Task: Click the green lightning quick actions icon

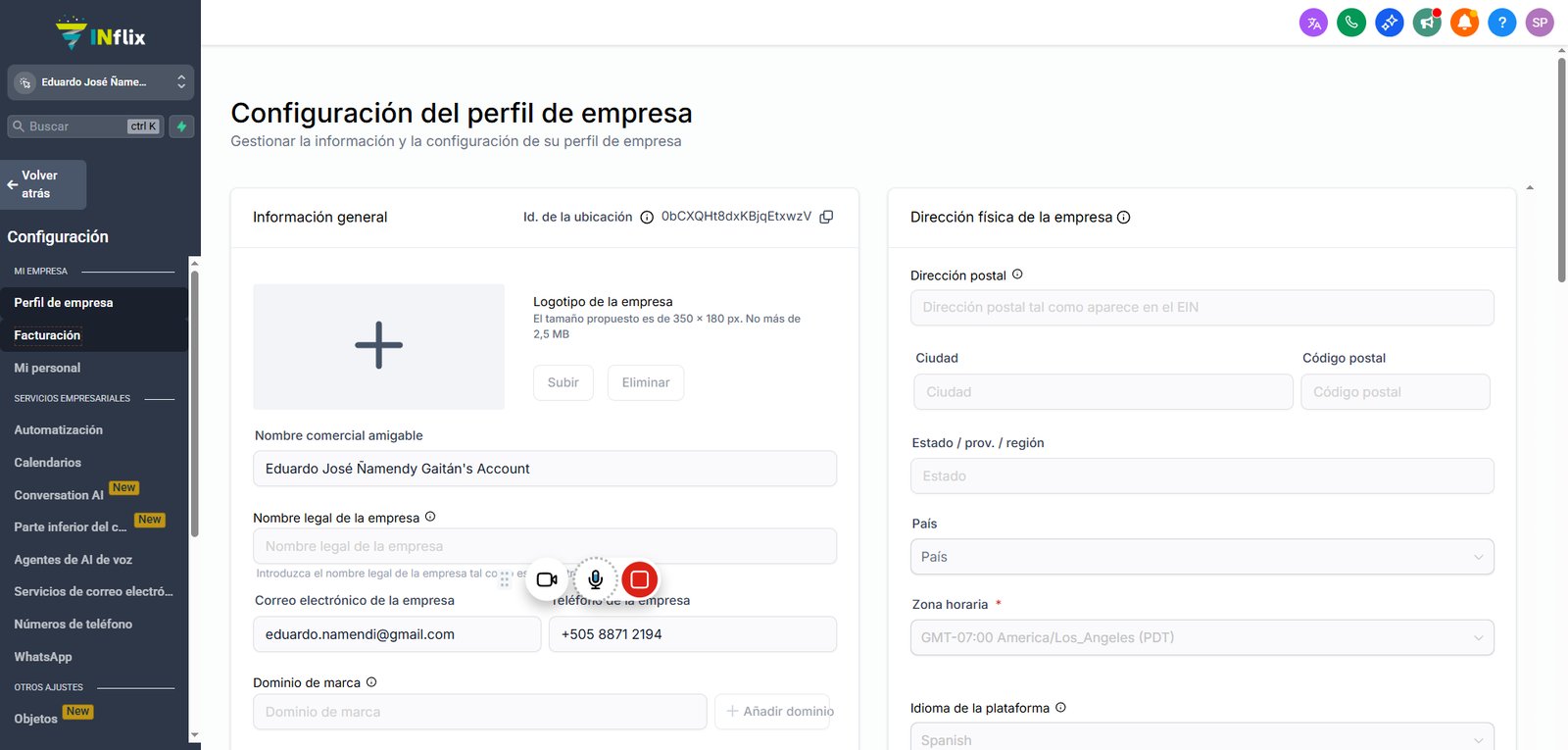Action: tap(181, 126)
